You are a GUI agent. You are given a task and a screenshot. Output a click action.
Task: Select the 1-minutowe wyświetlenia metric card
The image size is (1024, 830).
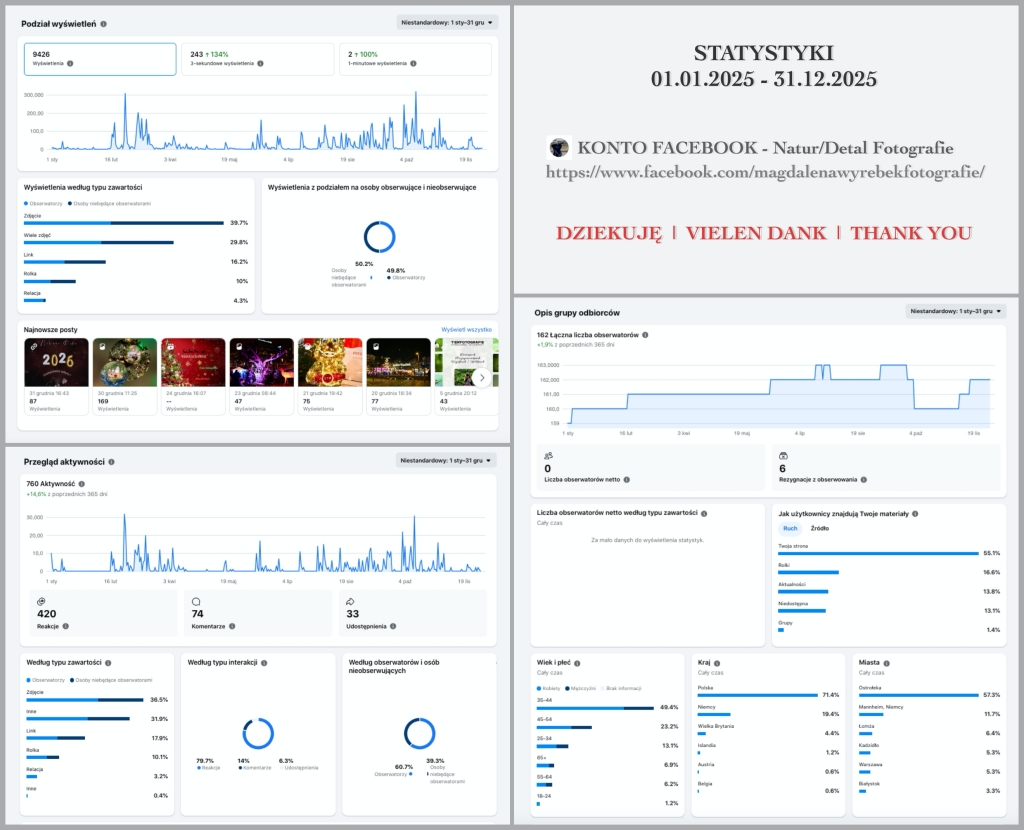pos(416,58)
